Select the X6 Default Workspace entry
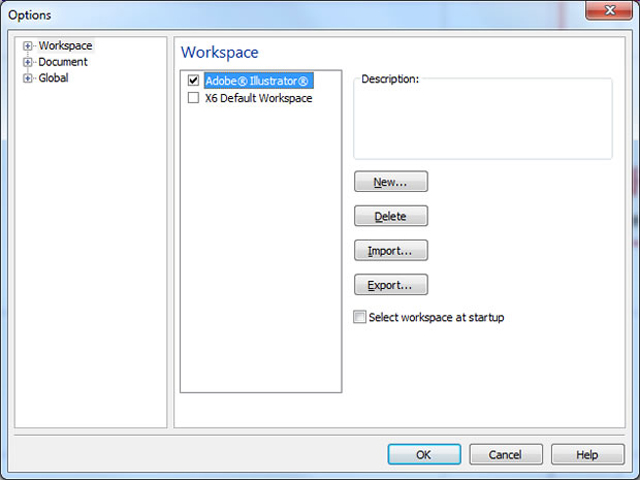Viewport: 640px width, 480px height. [258, 98]
